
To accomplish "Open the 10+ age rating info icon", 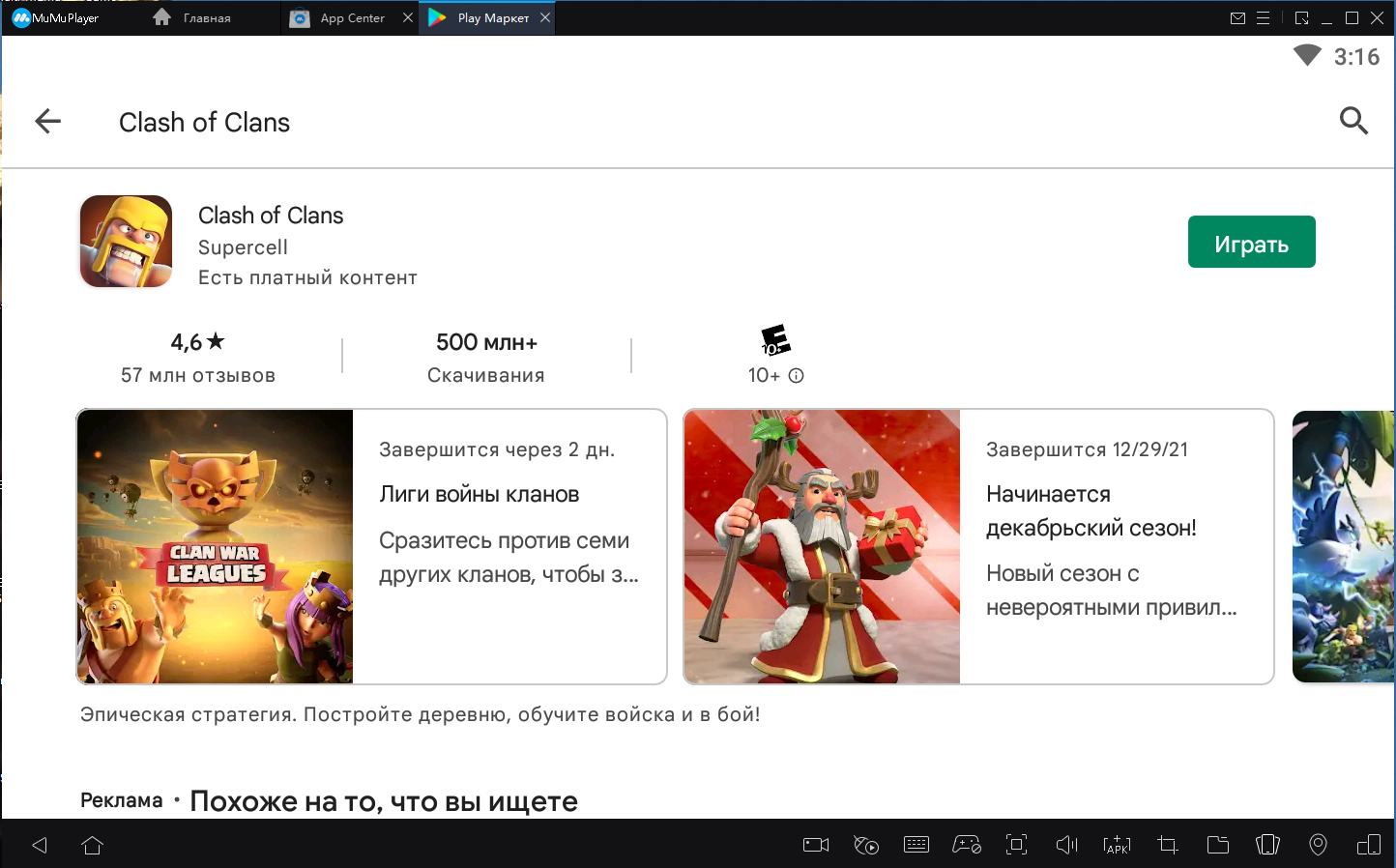I will point(797,376).
